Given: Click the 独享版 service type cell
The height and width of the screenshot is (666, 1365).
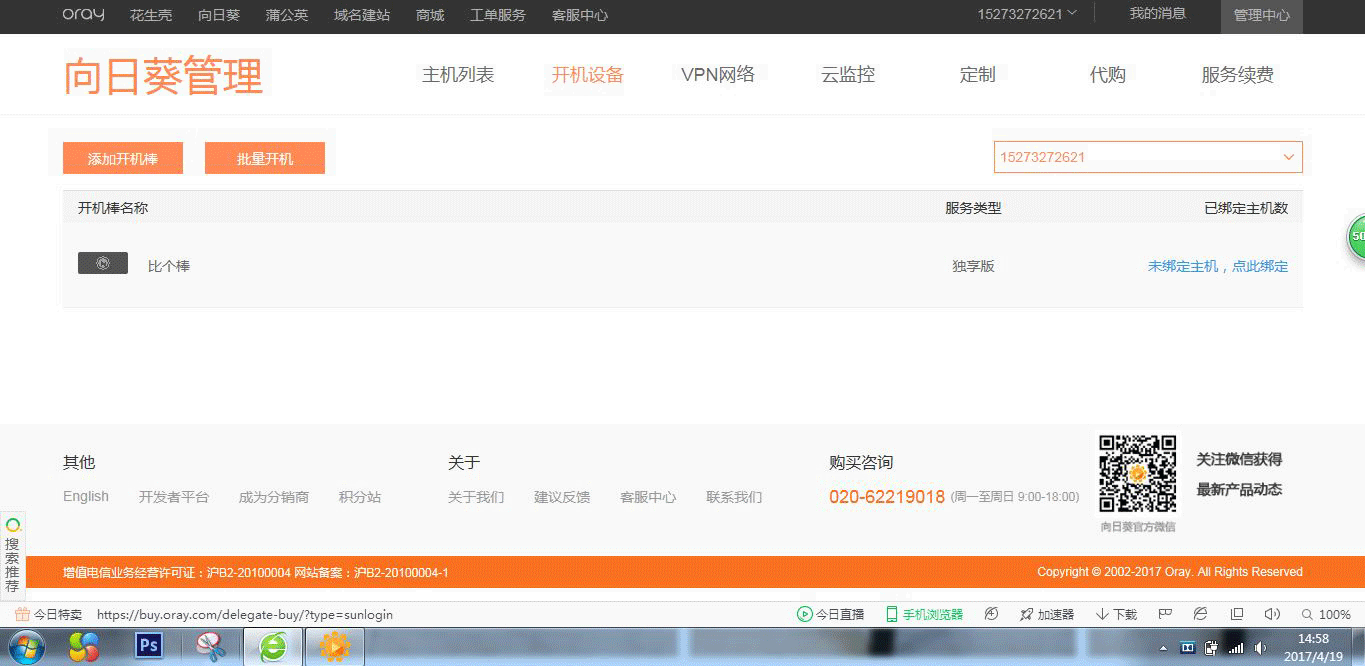Looking at the screenshot, I should [x=973, y=266].
